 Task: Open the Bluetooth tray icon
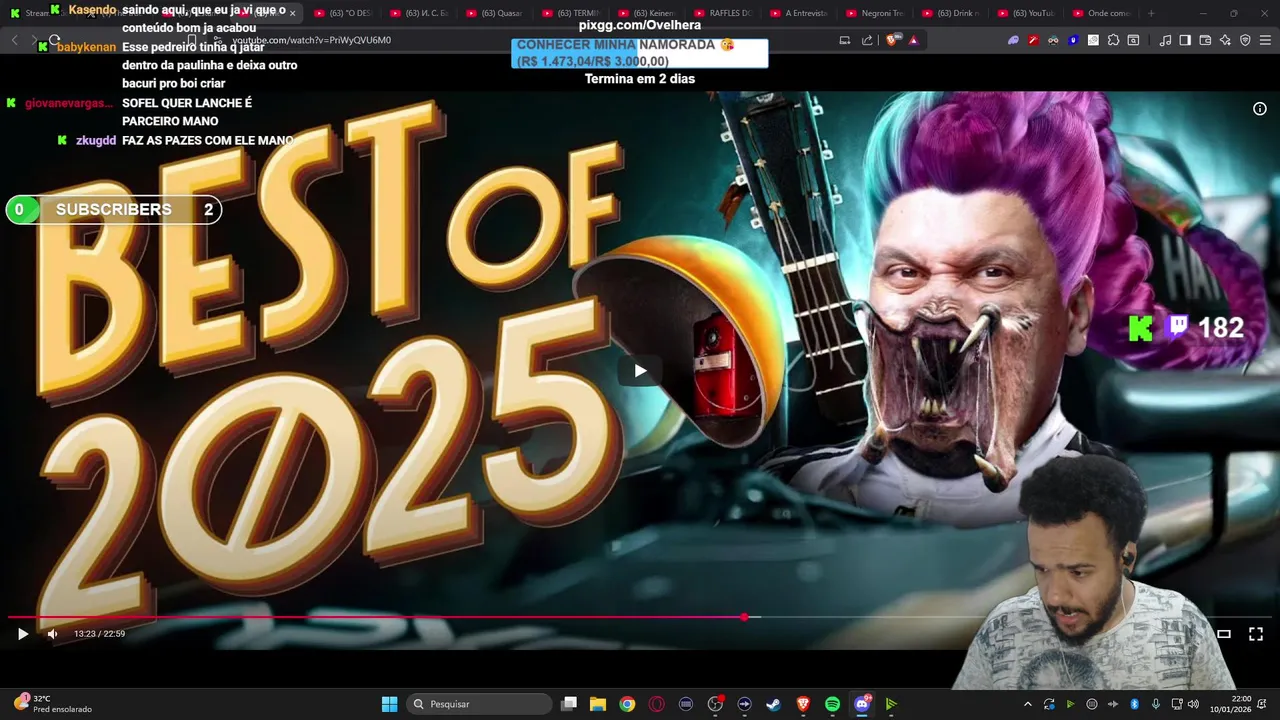(x=1134, y=704)
